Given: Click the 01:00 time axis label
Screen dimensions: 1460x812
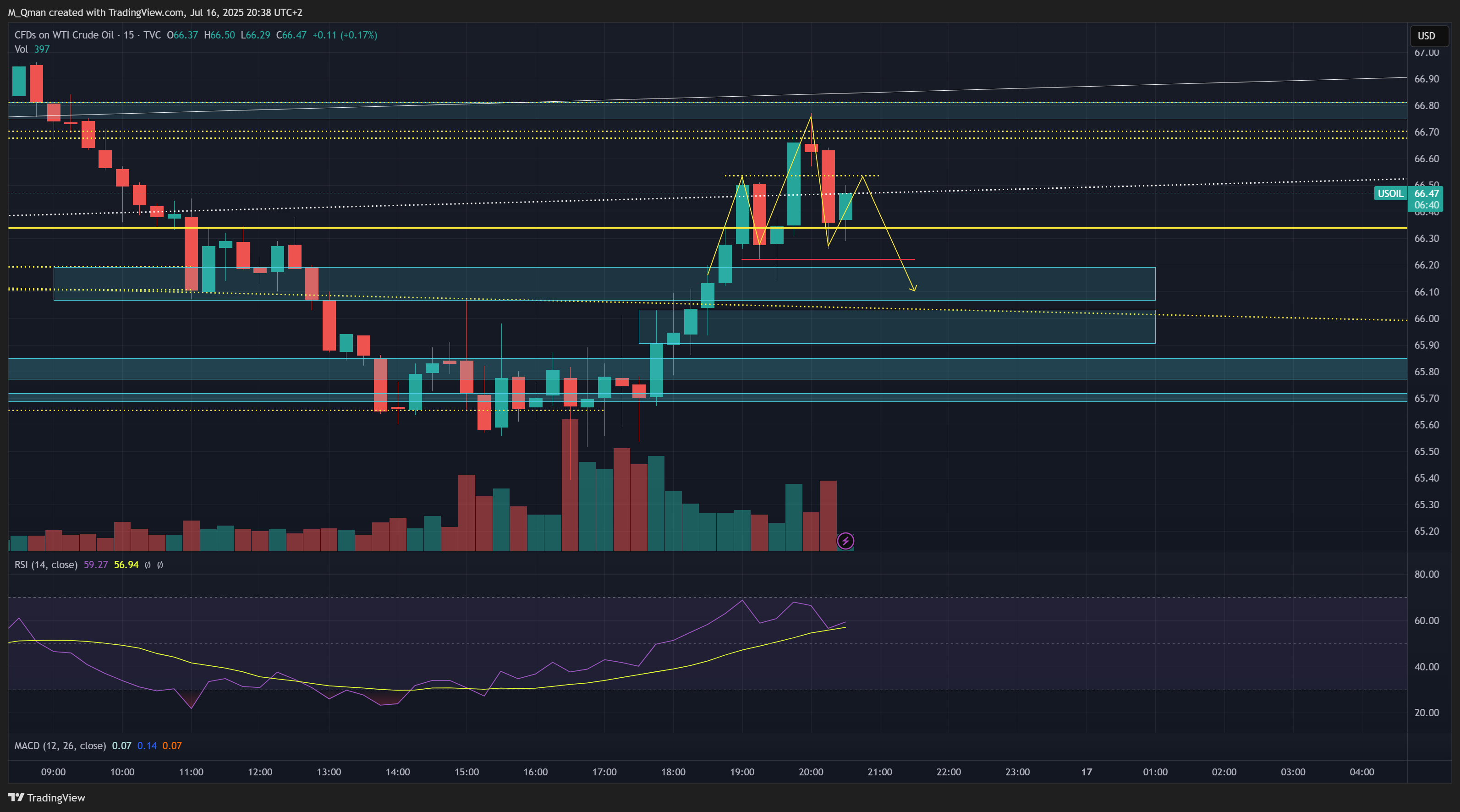Looking at the screenshot, I should pyautogui.click(x=1155, y=772).
